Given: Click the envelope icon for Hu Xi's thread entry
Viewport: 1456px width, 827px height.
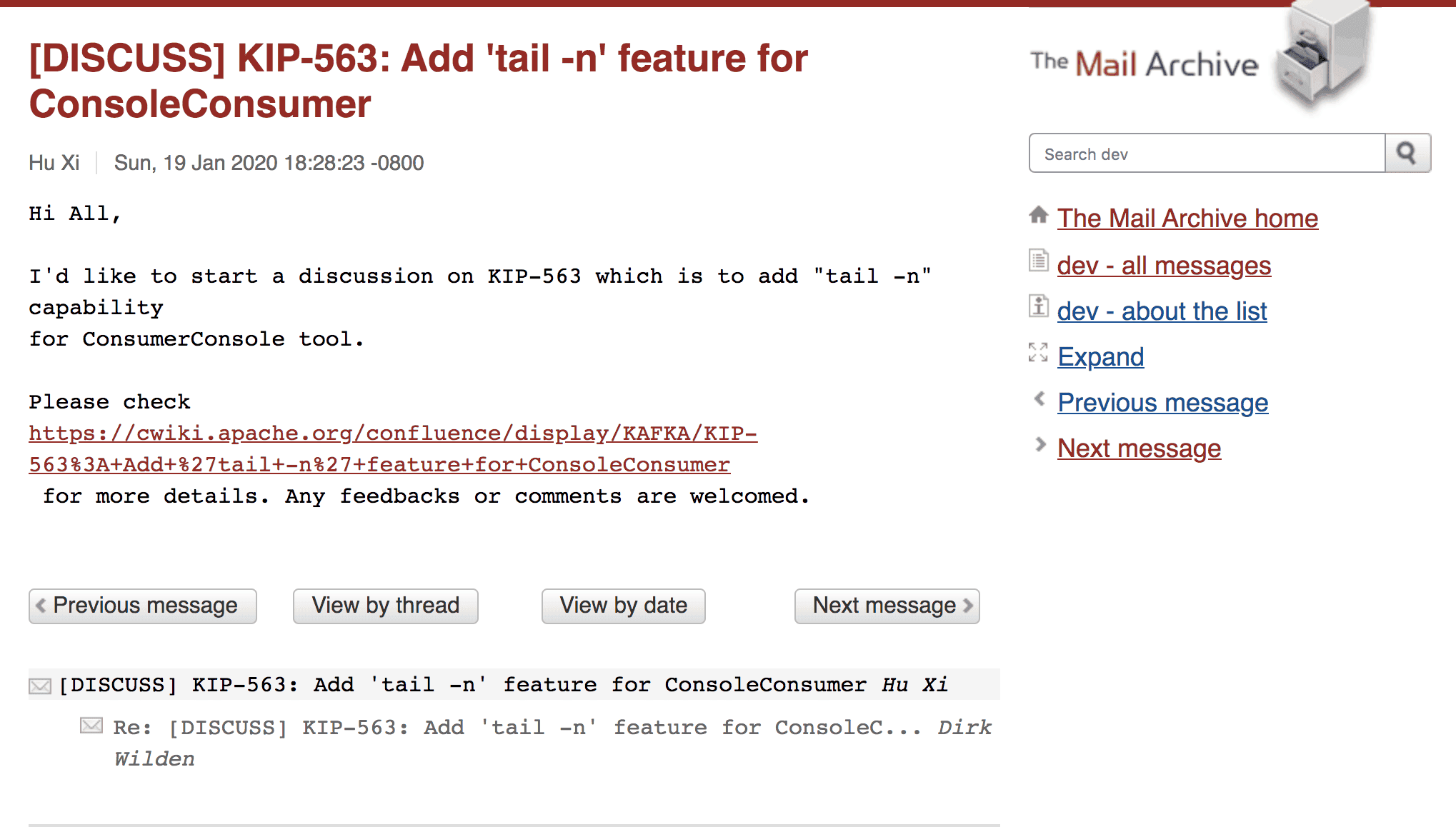Looking at the screenshot, I should coord(40,686).
